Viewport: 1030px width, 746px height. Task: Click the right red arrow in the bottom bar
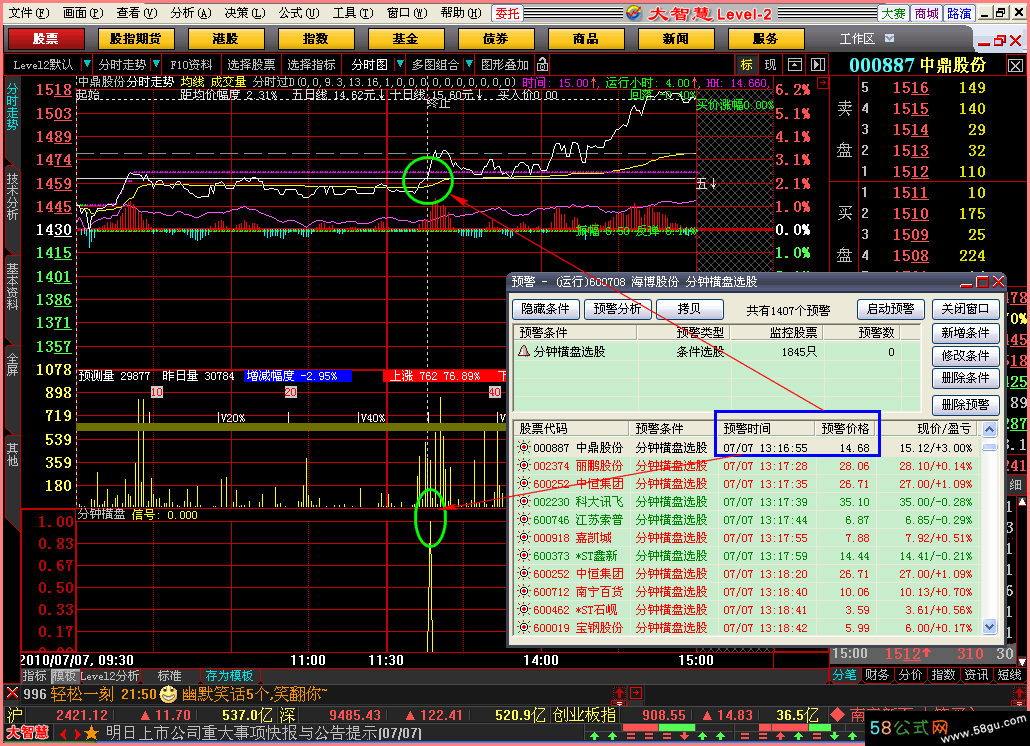[76, 734]
